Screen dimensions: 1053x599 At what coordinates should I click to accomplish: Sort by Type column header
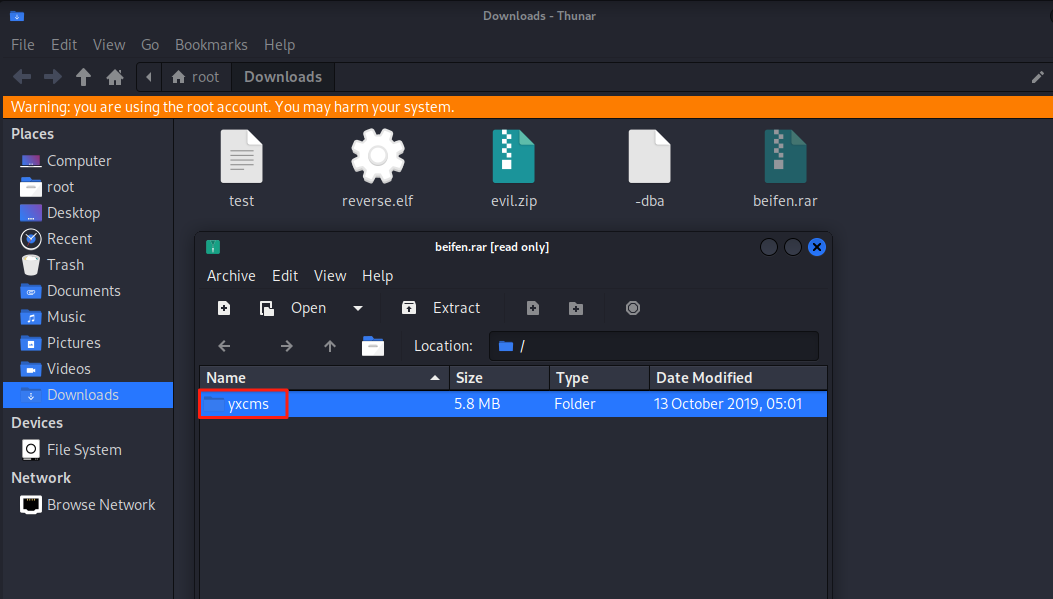[x=600, y=378]
